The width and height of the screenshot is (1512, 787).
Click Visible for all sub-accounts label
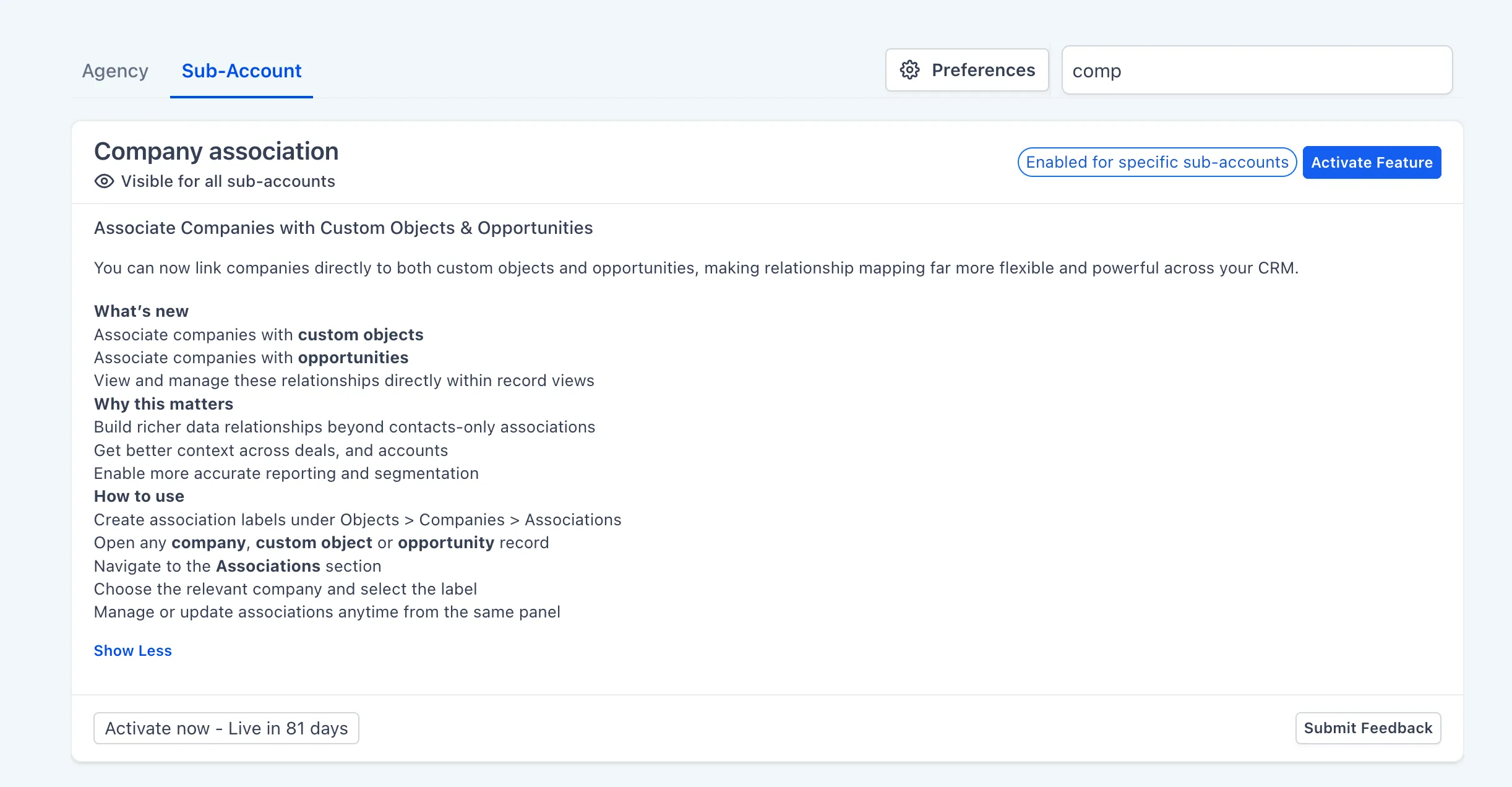(228, 181)
